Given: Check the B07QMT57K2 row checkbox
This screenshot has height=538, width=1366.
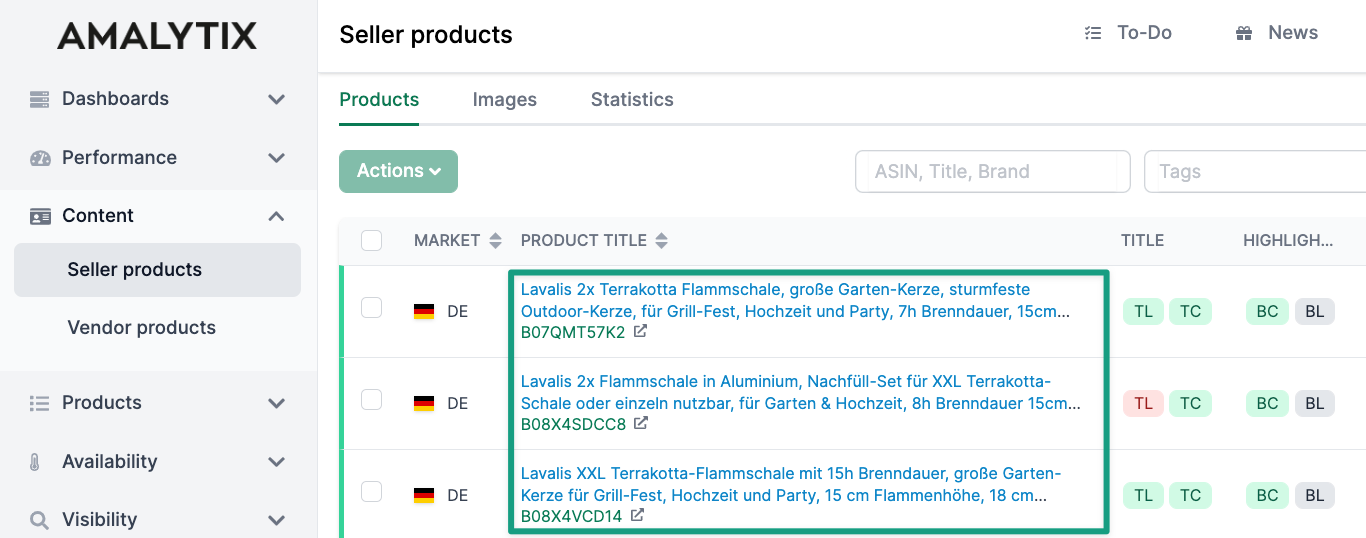Looking at the screenshot, I should click(372, 308).
